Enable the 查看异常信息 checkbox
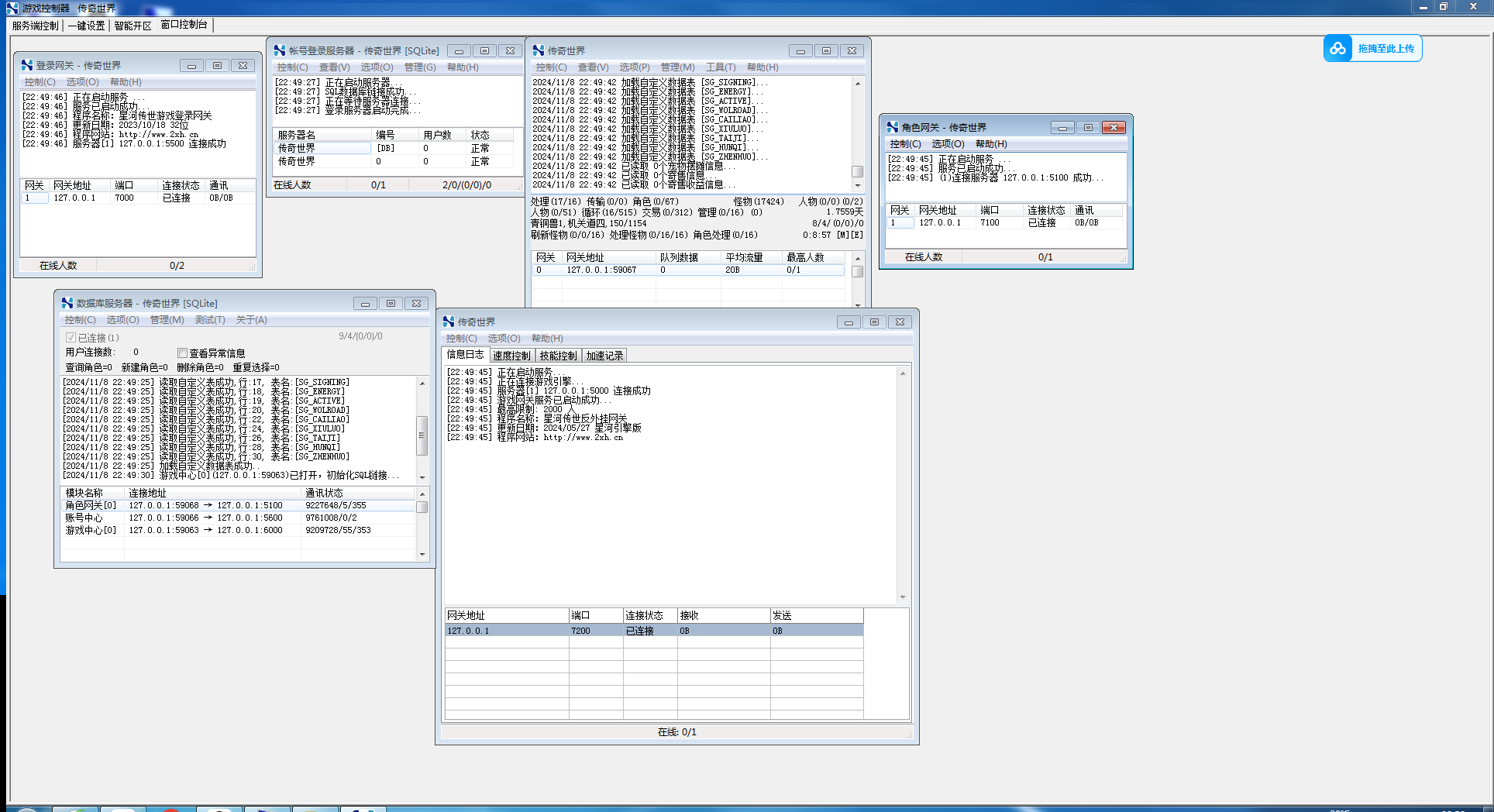This screenshot has width=1494, height=812. point(182,353)
